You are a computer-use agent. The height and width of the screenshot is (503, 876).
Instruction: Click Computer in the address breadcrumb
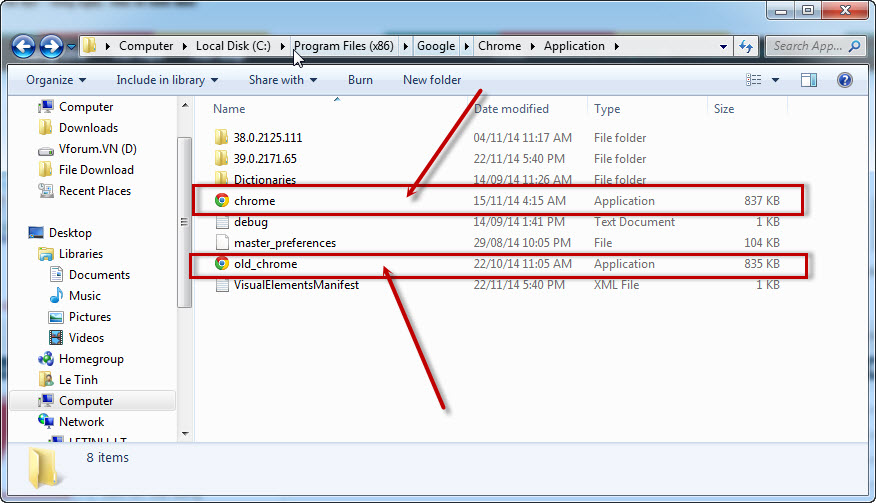[x=146, y=46]
